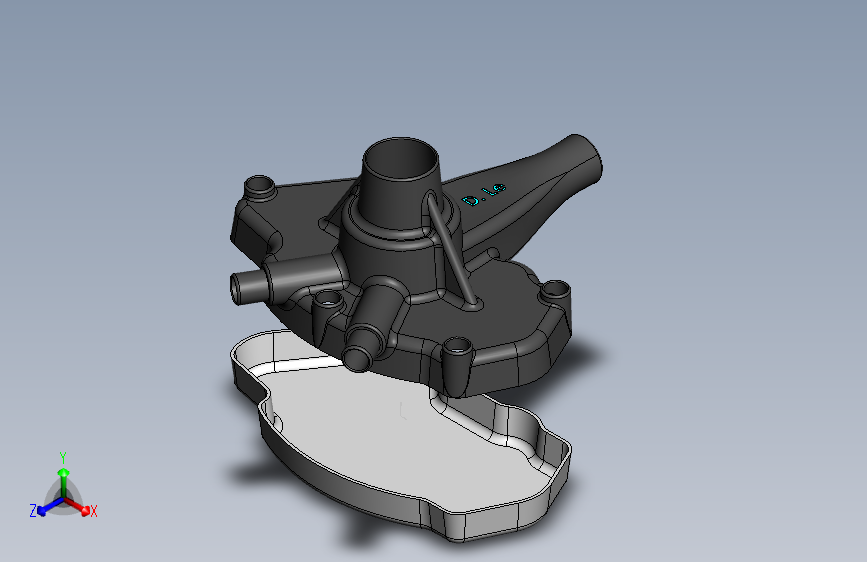Click the red X axis on the triad
Screen dimensions: 867x562
(x=77, y=506)
